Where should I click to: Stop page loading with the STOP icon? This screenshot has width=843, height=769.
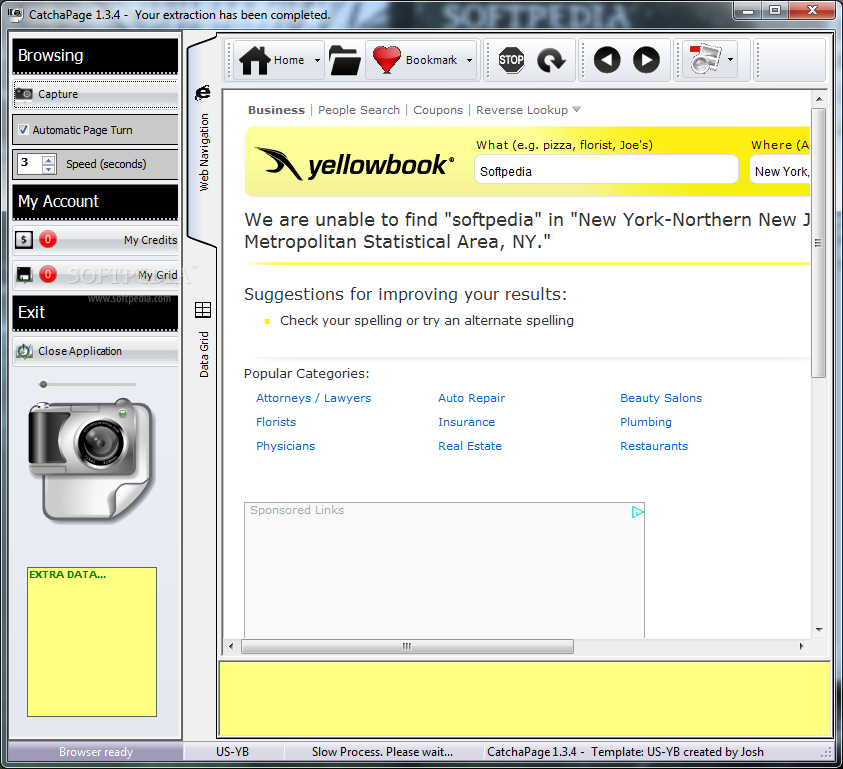tap(511, 60)
